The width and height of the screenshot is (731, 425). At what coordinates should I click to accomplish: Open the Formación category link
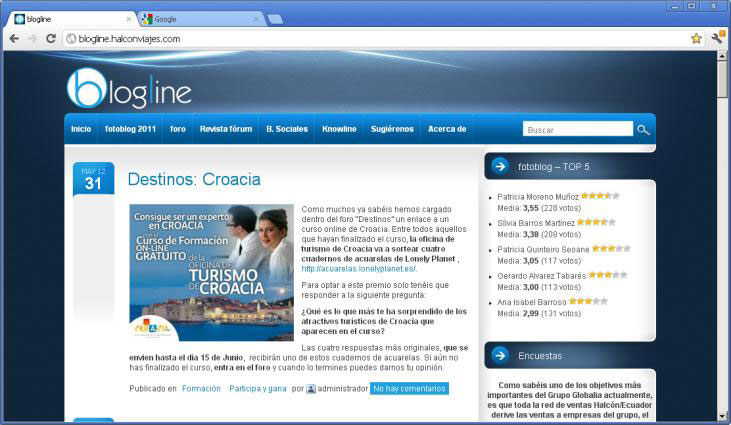point(201,389)
